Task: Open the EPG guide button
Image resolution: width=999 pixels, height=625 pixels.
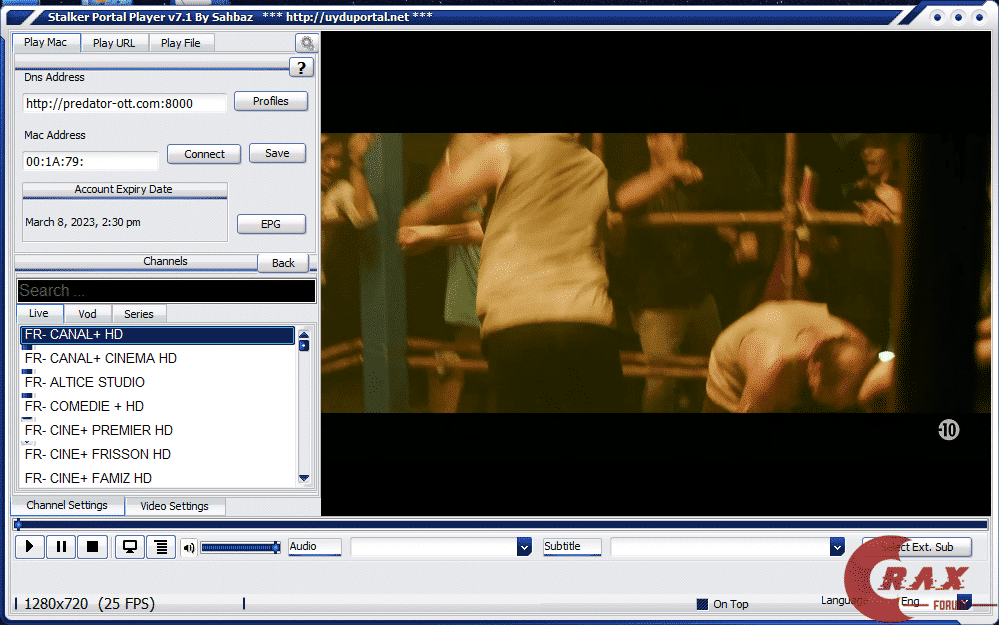Action: coord(271,224)
